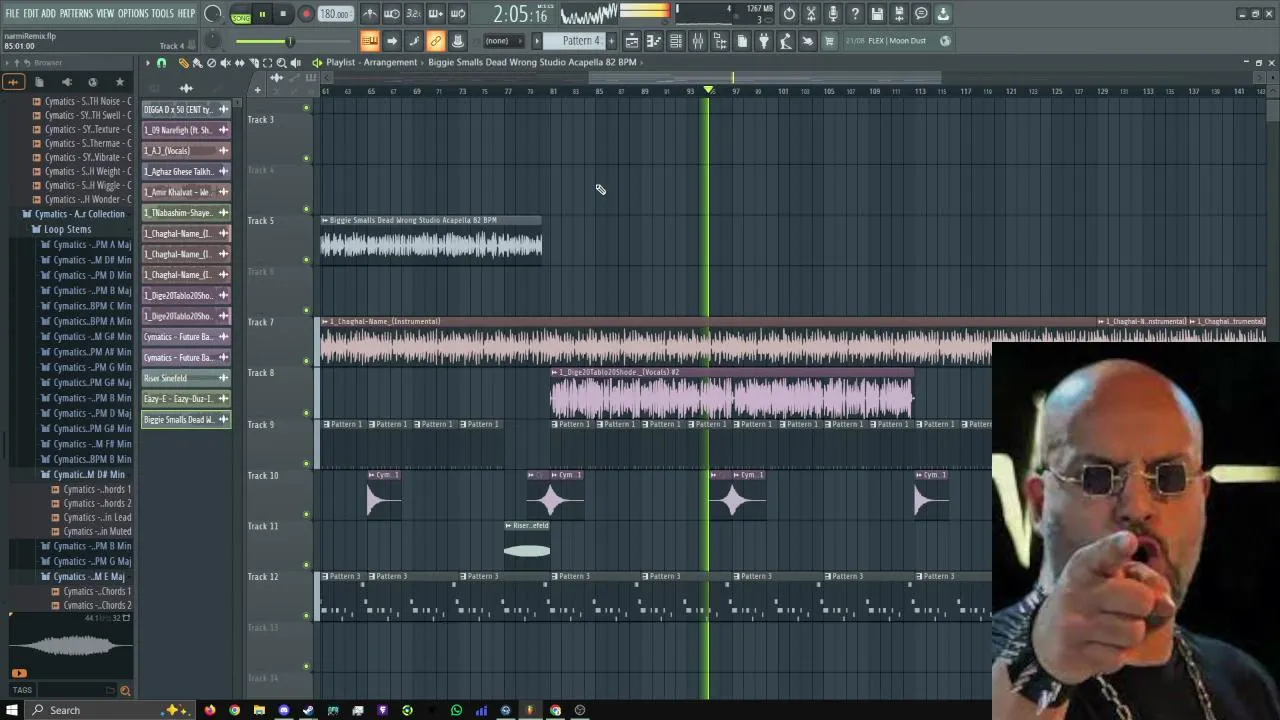Click the browser Search magnifier icon

[125, 690]
